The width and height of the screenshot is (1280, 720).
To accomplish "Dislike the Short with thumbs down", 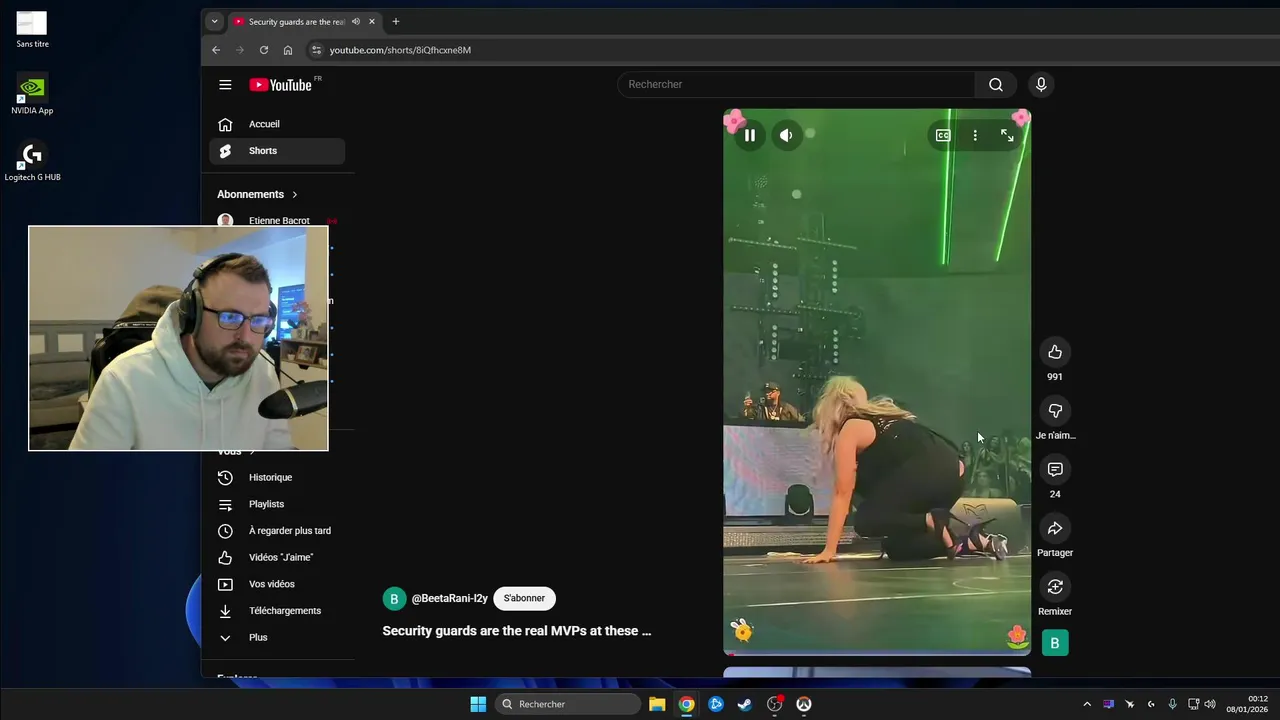I will pos(1055,411).
